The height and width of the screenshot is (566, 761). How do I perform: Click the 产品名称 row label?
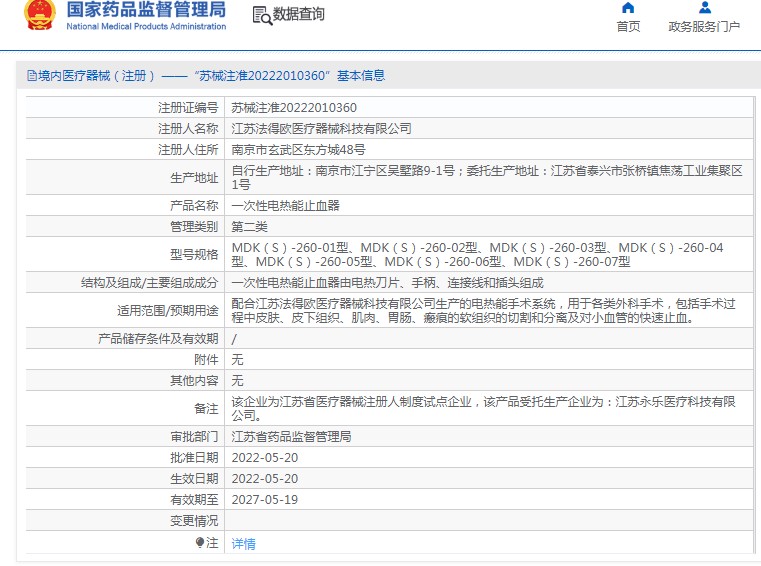coord(194,205)
